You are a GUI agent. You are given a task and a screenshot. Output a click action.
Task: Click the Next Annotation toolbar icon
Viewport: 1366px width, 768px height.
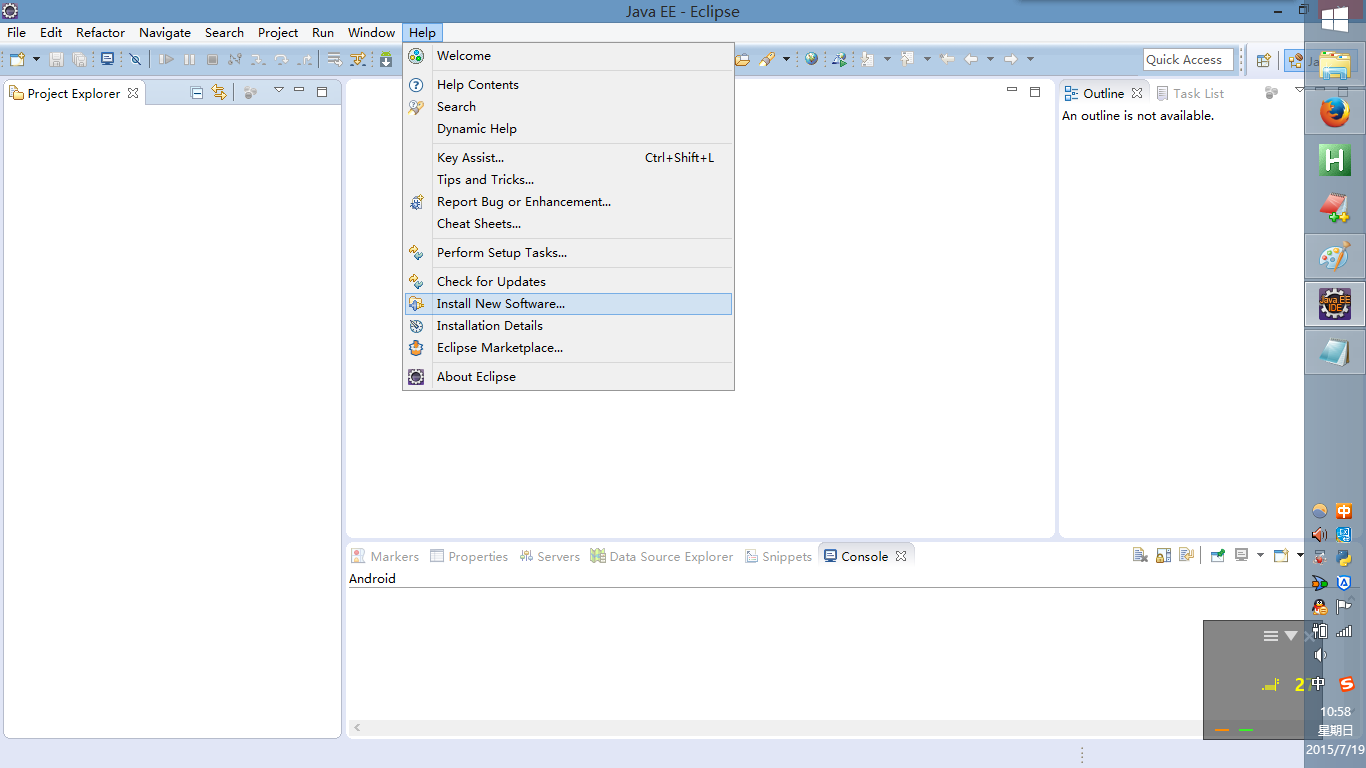coord(867,59)
